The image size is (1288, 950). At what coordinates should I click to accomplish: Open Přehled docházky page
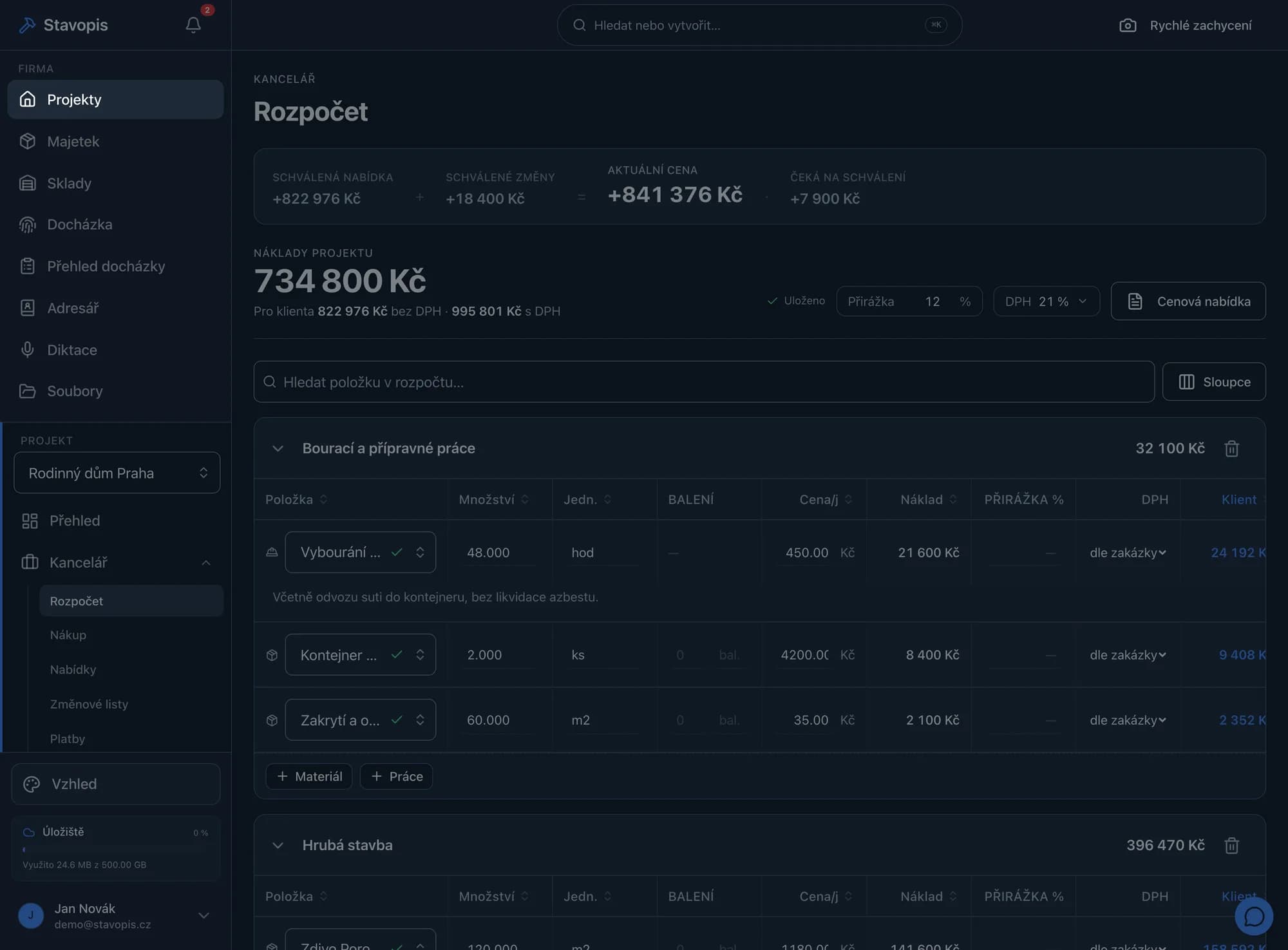[115, 266]
